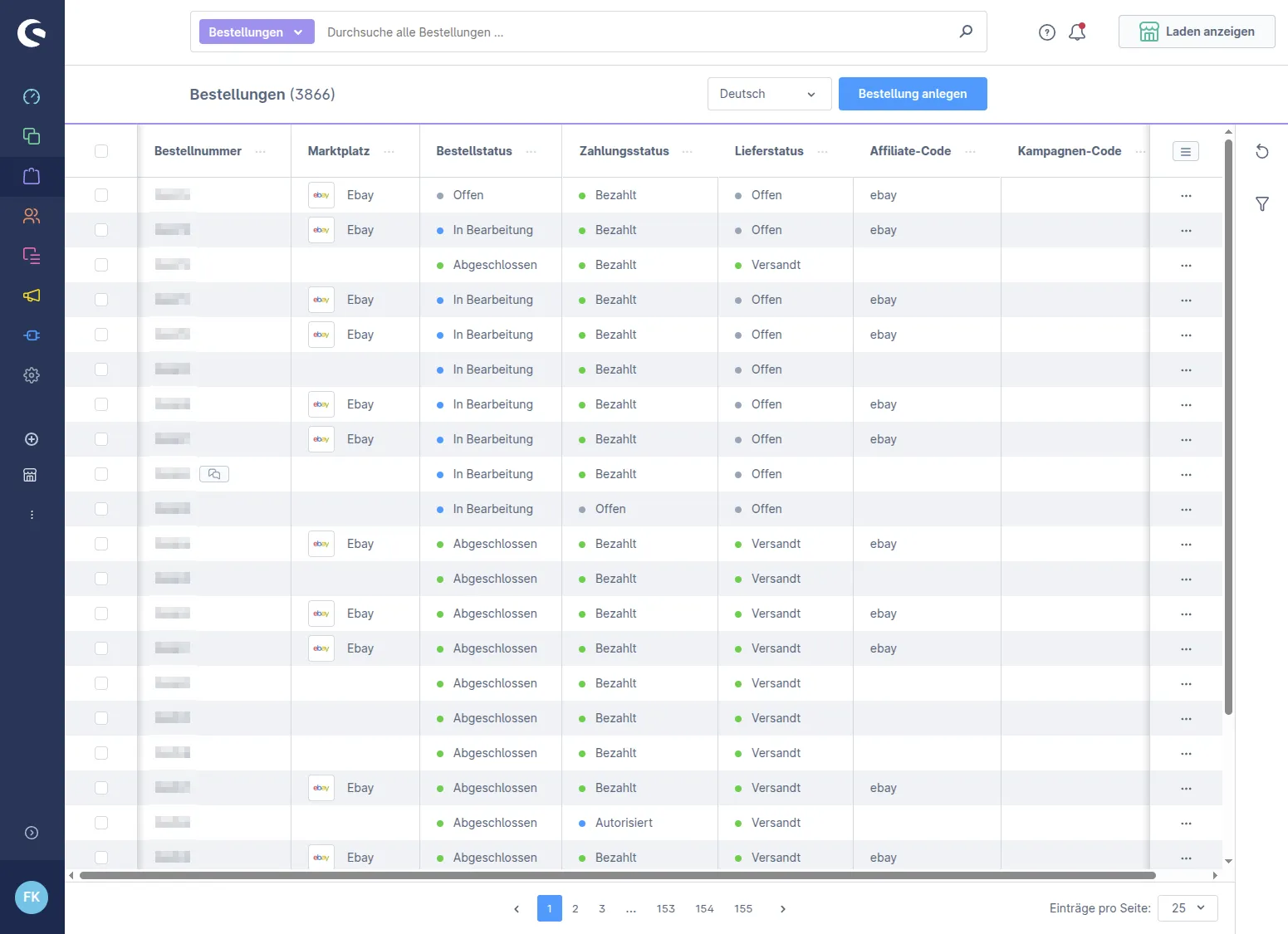Check the second order row checkbox
The image size is (1288, 934).
[x=101, y=230]
